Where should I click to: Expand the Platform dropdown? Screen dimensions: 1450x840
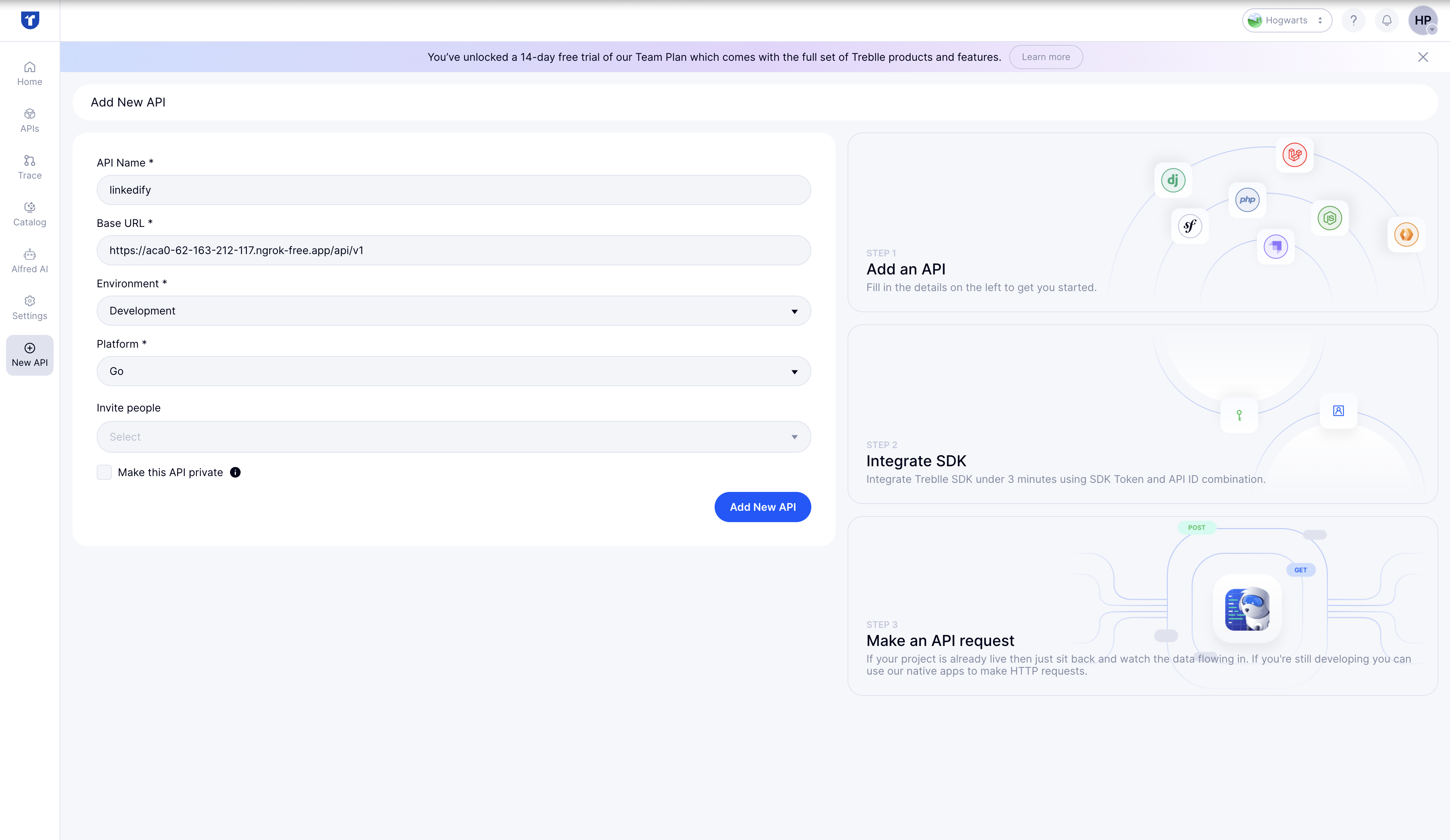[x=453, y=371]
